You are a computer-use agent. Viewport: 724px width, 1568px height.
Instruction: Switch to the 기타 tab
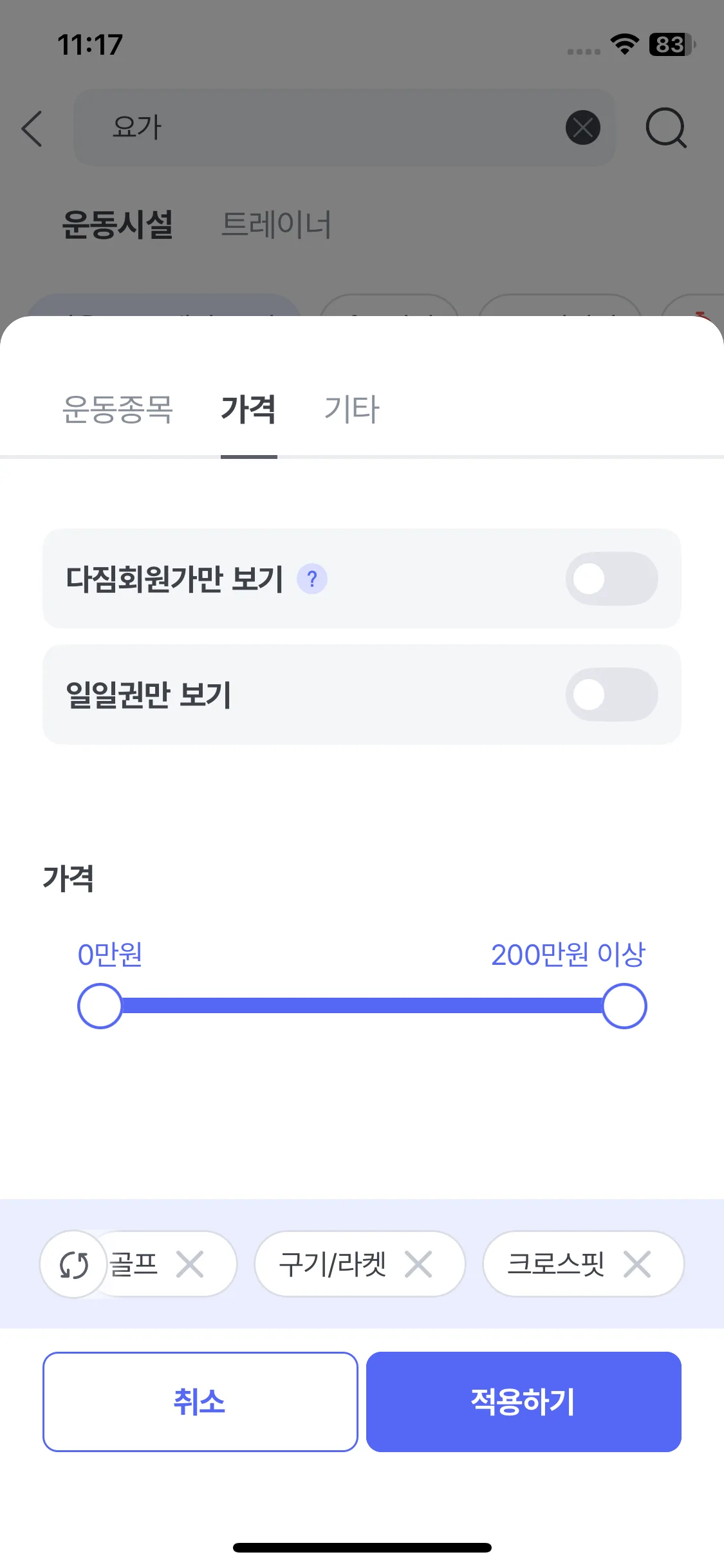tap(351, 409)
